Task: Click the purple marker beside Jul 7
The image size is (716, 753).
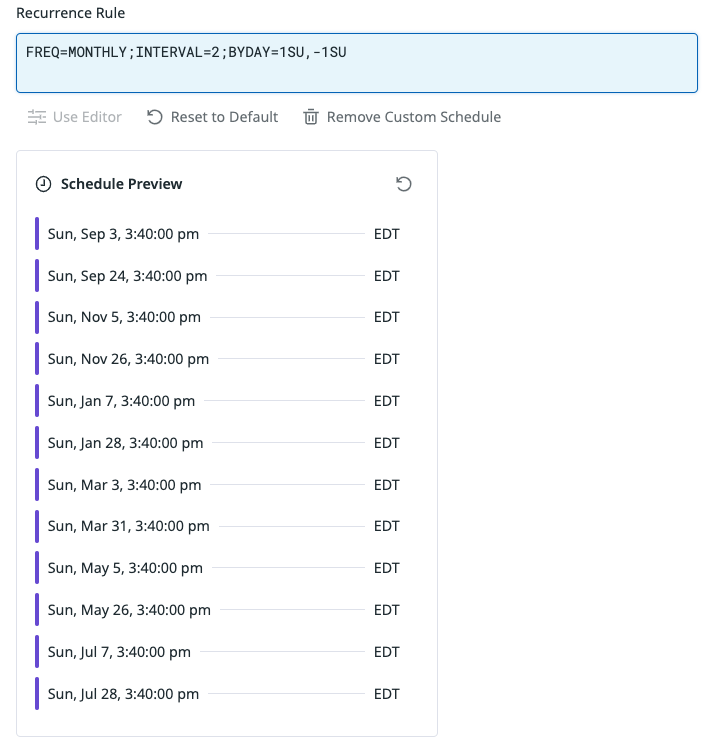Action: pos(37,652)
